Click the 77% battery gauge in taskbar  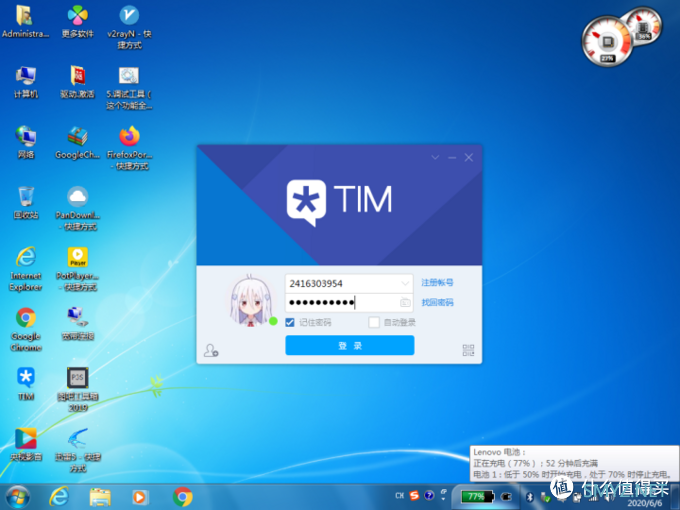coord(477,497)
